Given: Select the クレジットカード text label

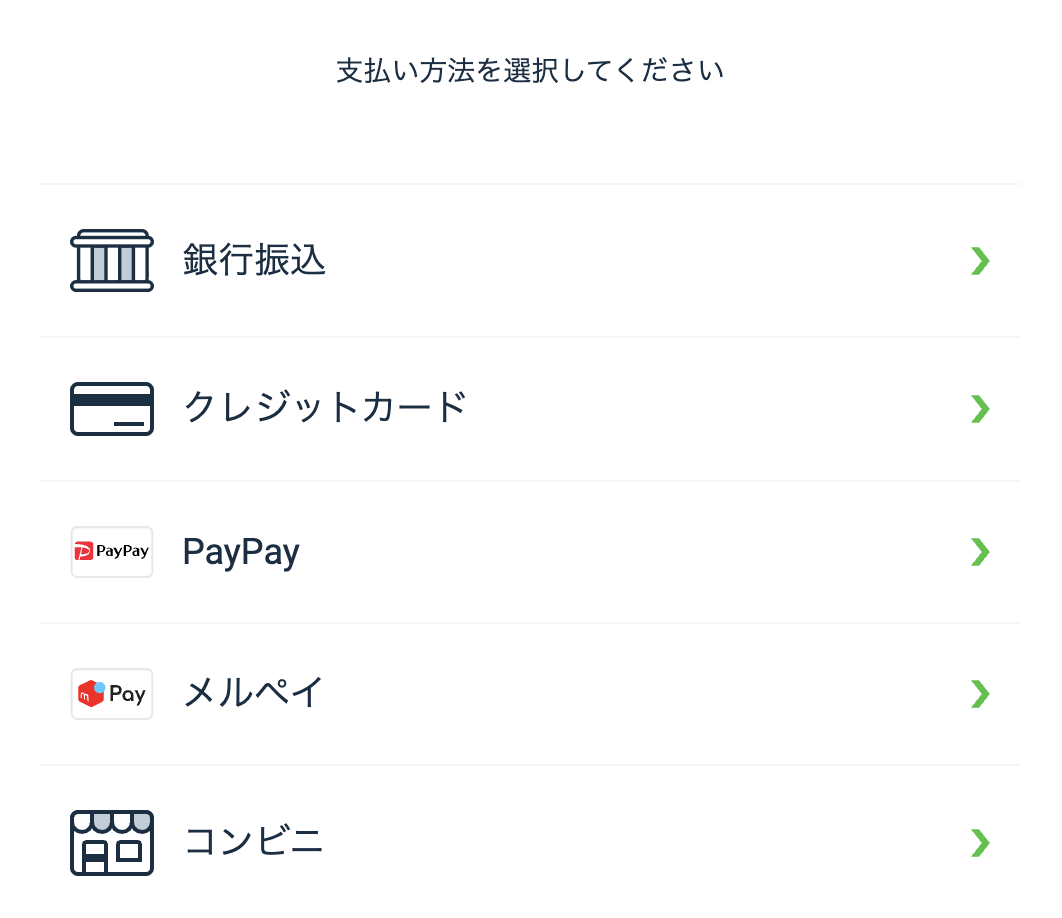Looking at the screenshot, I should [325, 408].
